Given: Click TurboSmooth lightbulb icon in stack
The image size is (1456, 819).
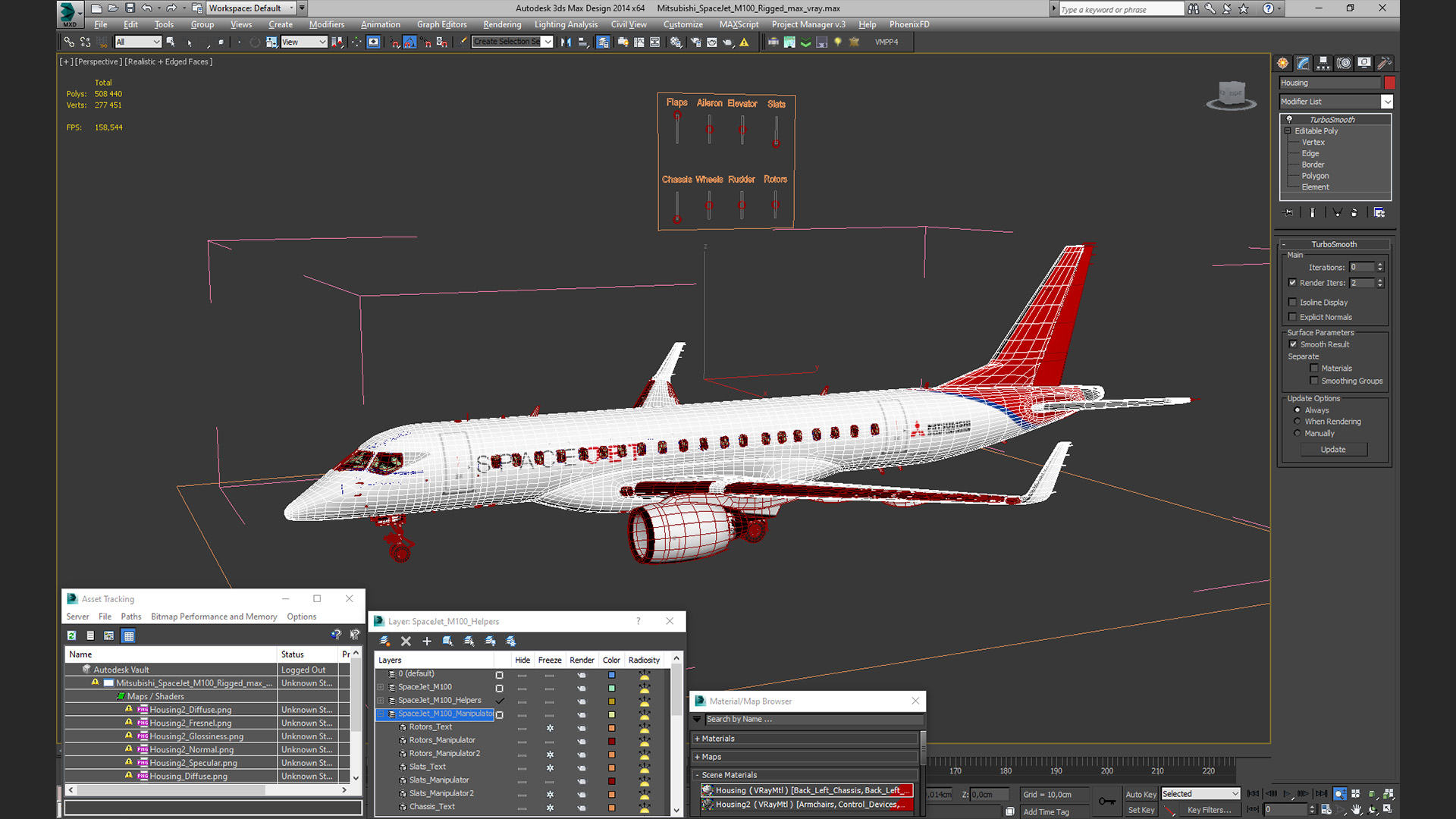Looking at the screenshot, I should 1289,119.
